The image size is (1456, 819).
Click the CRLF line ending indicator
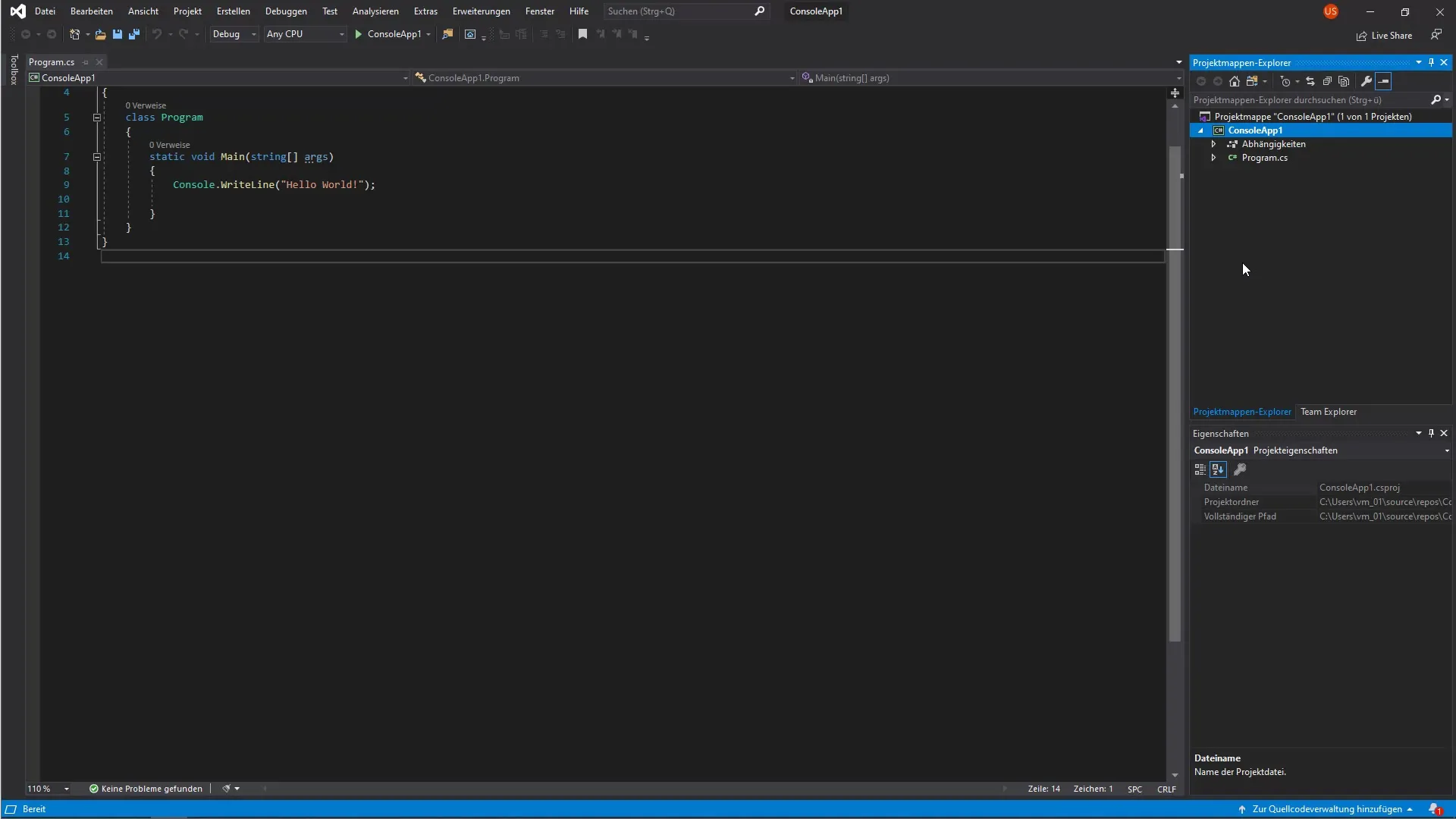(x=1166, y=789)
